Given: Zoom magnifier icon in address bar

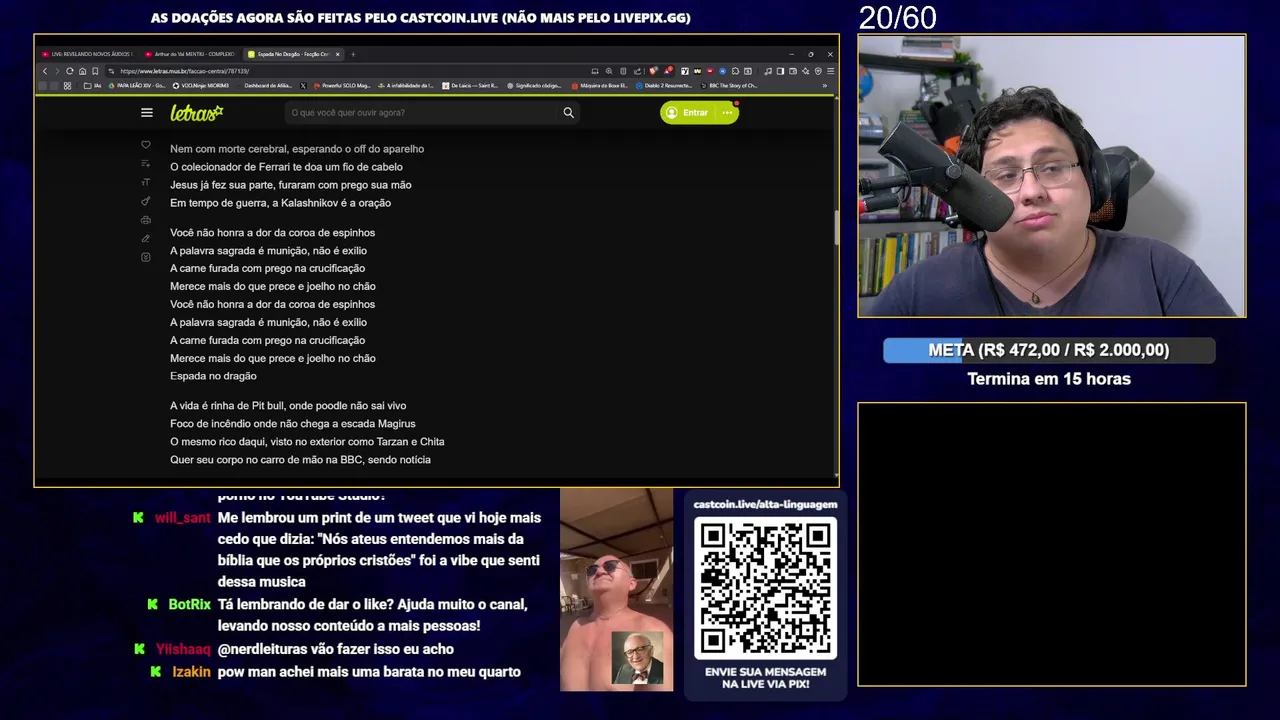Looking at the screenshot, I should [x=609, y=71].
